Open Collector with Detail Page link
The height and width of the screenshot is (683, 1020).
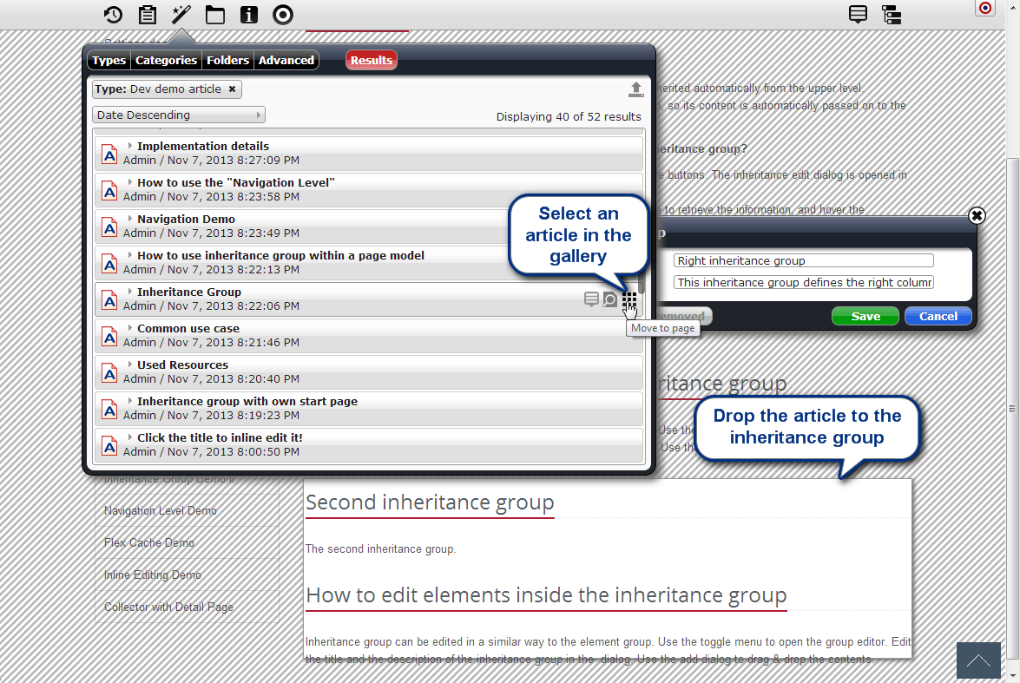(168, 607)
